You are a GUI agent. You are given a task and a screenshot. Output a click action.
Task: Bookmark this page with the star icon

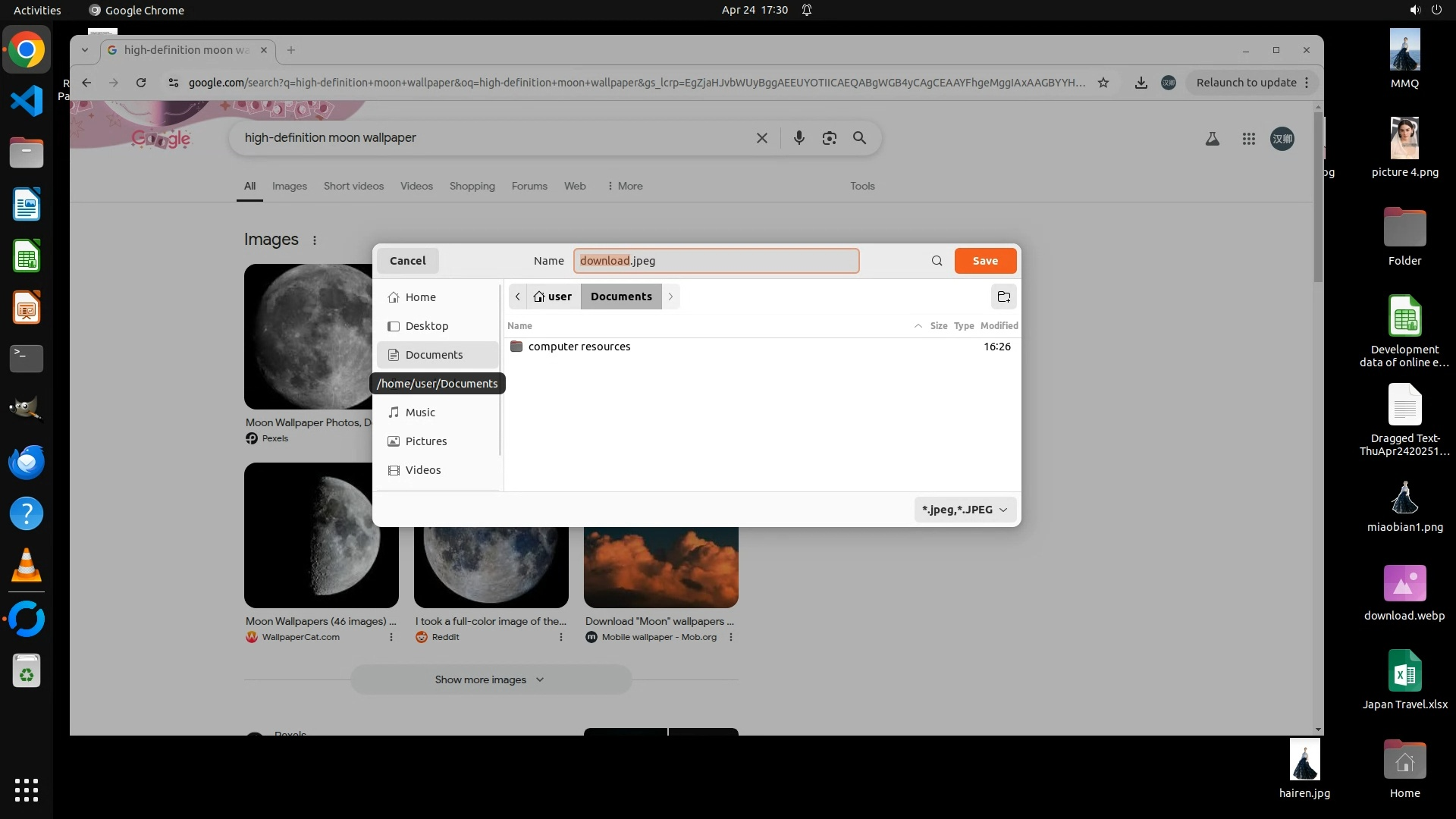[x=1103, y=83]
